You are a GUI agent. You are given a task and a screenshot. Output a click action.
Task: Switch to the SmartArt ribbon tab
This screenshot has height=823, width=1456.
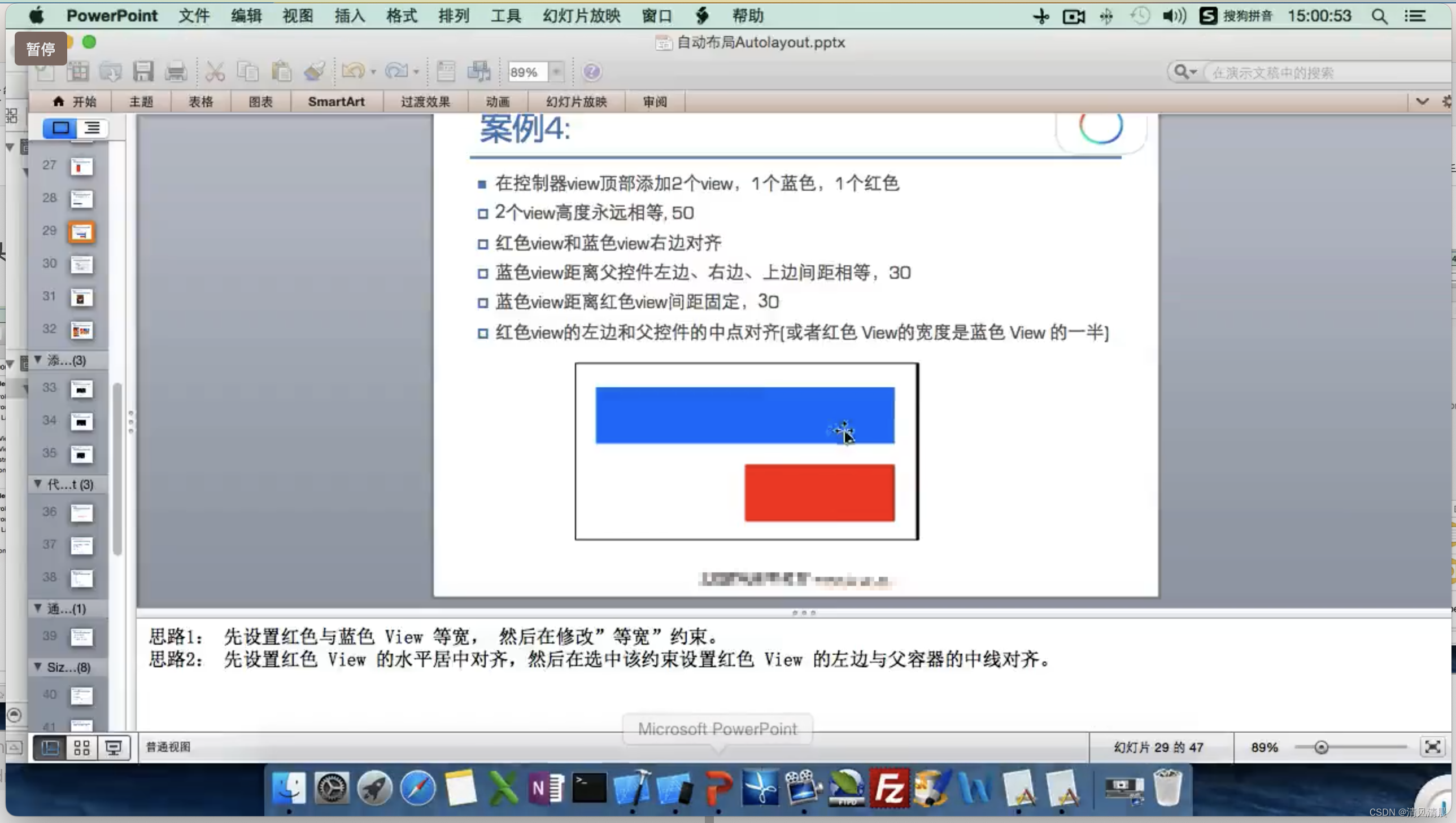337,102
